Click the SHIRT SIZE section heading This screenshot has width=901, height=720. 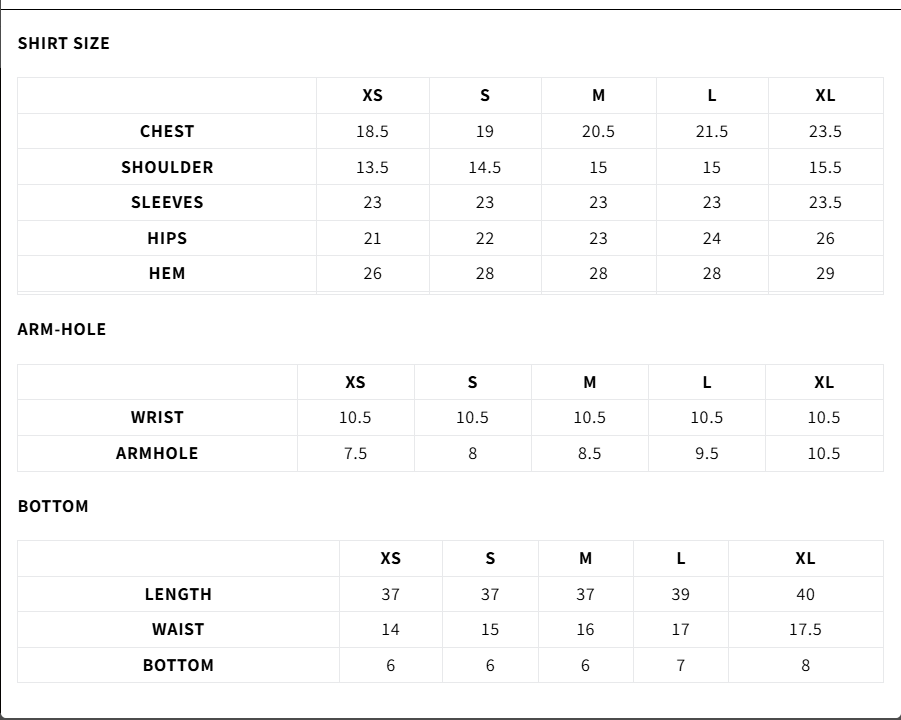pos(64,43)
